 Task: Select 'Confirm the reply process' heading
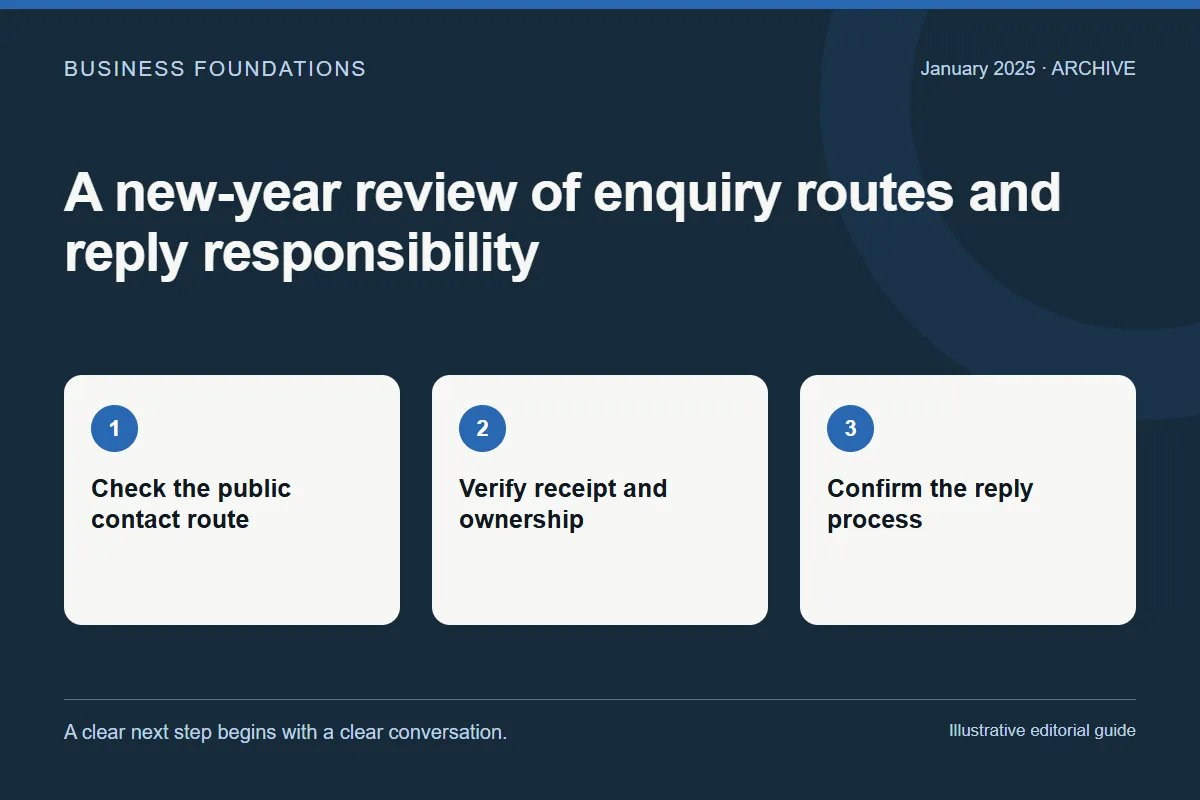pos(930,504)
